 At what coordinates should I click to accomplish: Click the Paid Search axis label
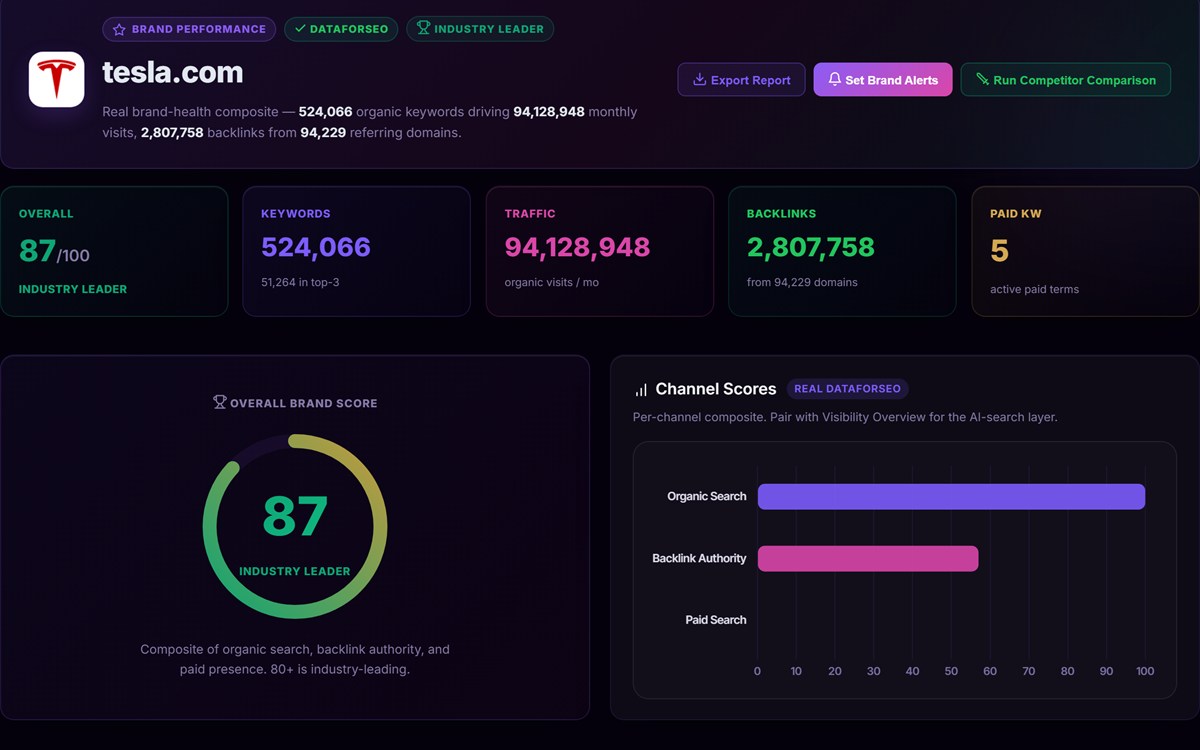coord(716,620)
